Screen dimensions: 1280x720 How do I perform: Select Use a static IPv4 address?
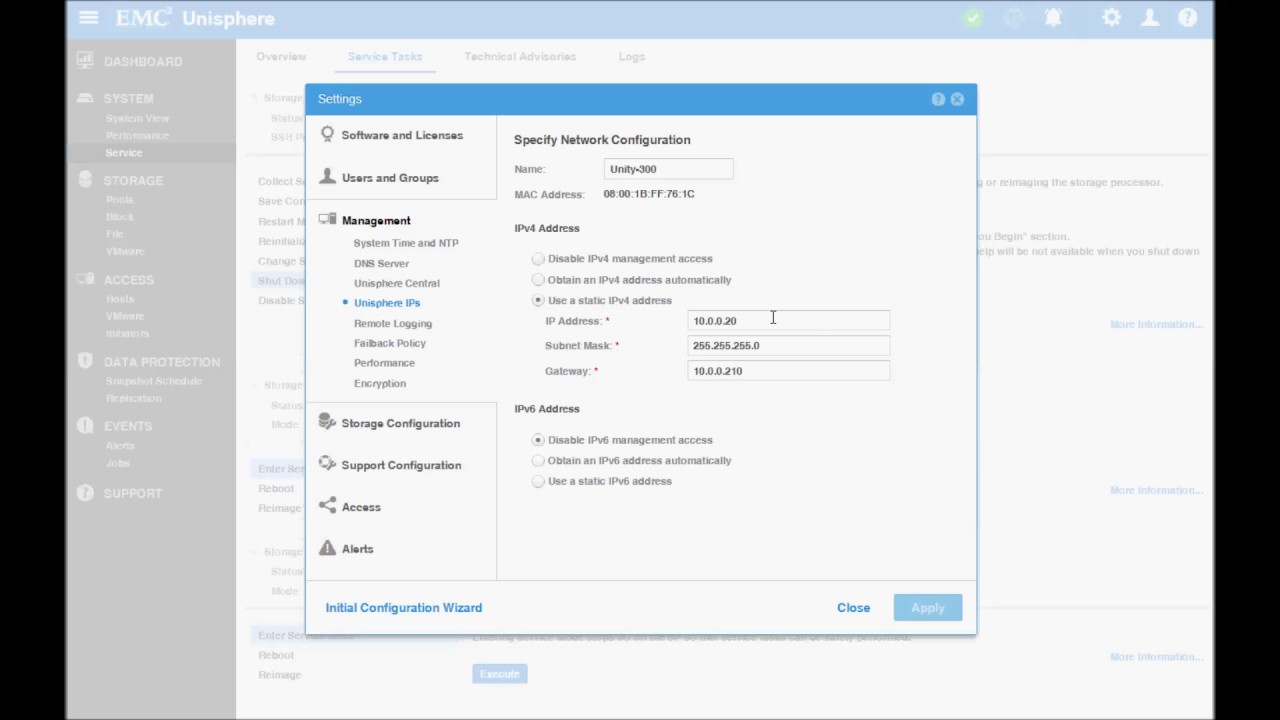[538, 300]
